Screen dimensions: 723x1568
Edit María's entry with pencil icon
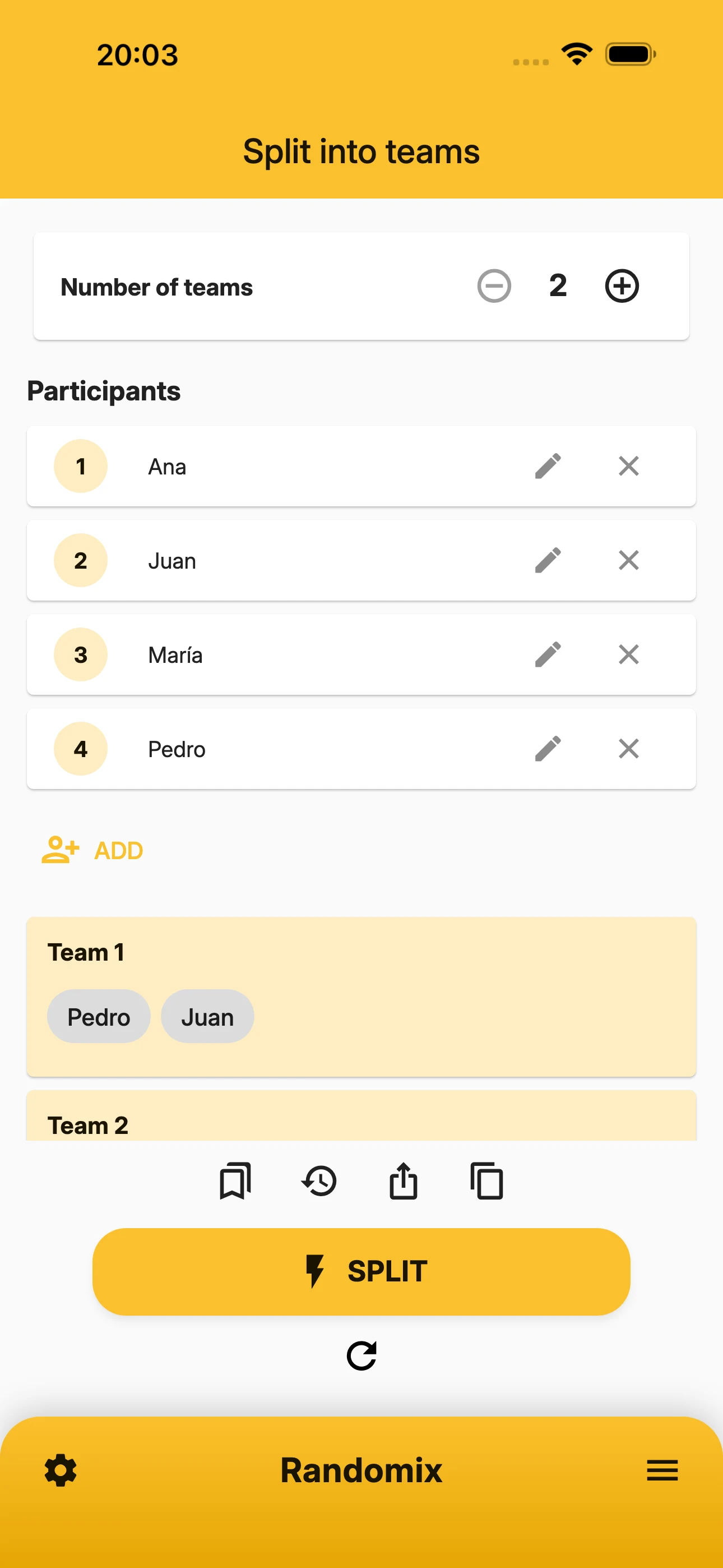[548, 655]
